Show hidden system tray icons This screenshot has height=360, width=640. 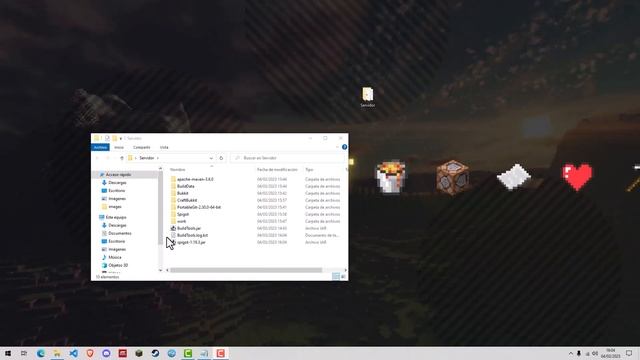[x=571, y=353]
